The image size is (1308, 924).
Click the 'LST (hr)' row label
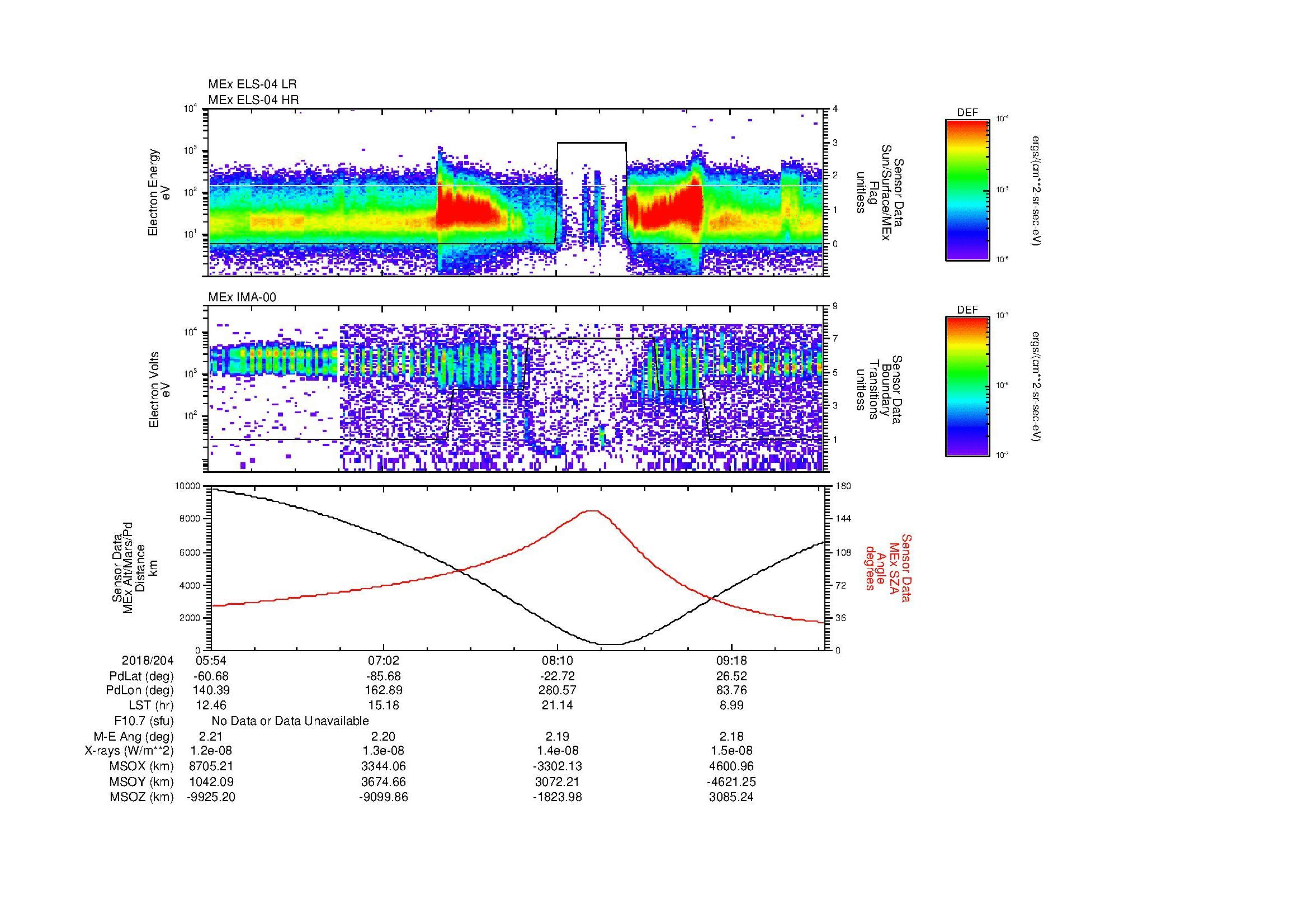151,705
